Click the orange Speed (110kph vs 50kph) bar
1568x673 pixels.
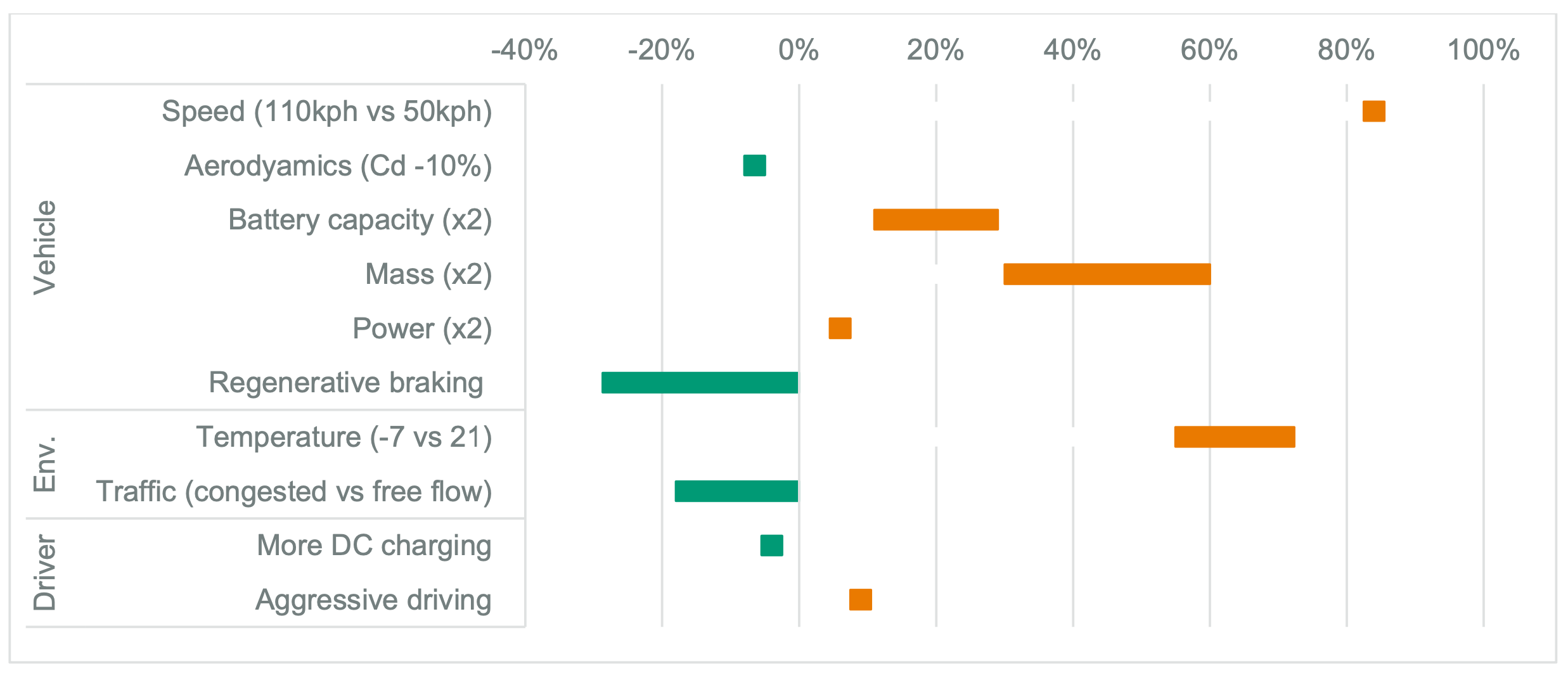point(1373,112)
